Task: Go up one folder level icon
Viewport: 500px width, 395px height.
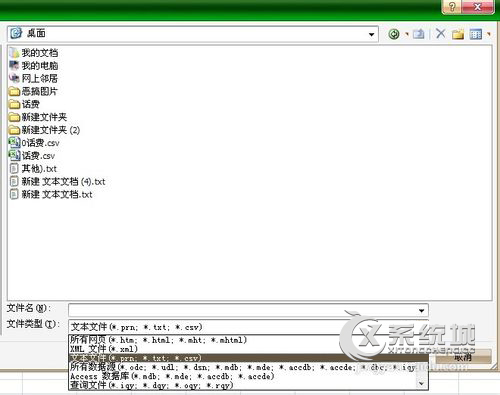Action: tap(418, 34)
